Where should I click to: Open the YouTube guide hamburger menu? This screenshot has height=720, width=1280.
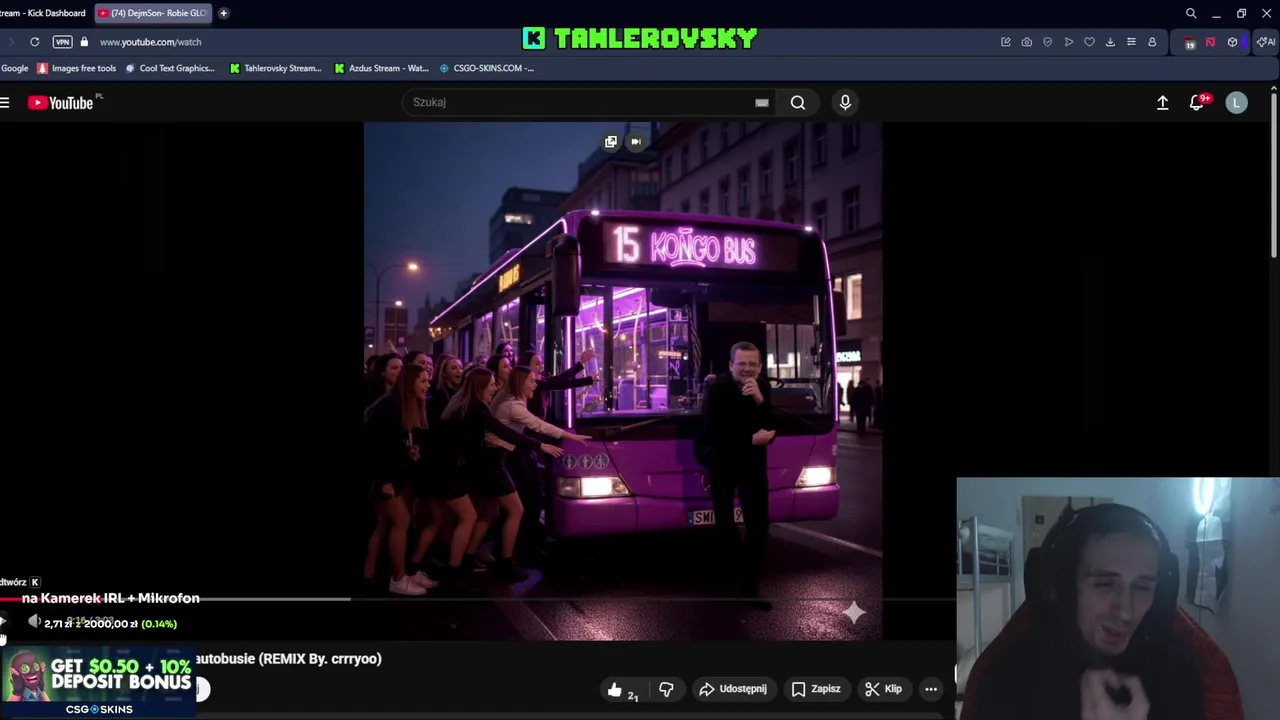(5, 102)
